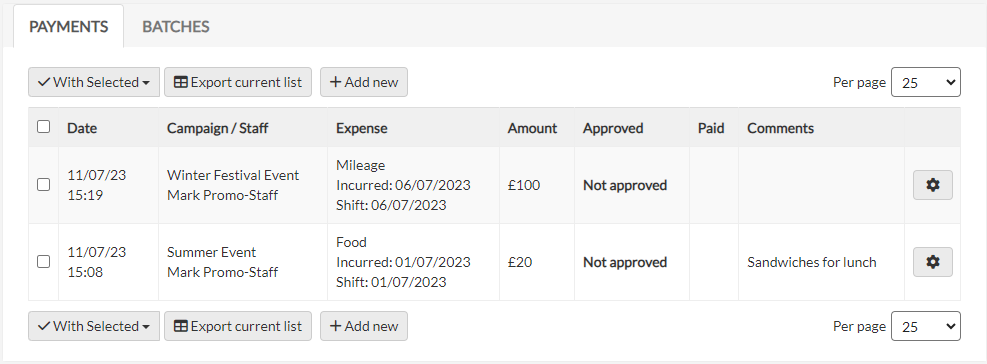
Task: Click the Date column header
Action: pos(82,128)
